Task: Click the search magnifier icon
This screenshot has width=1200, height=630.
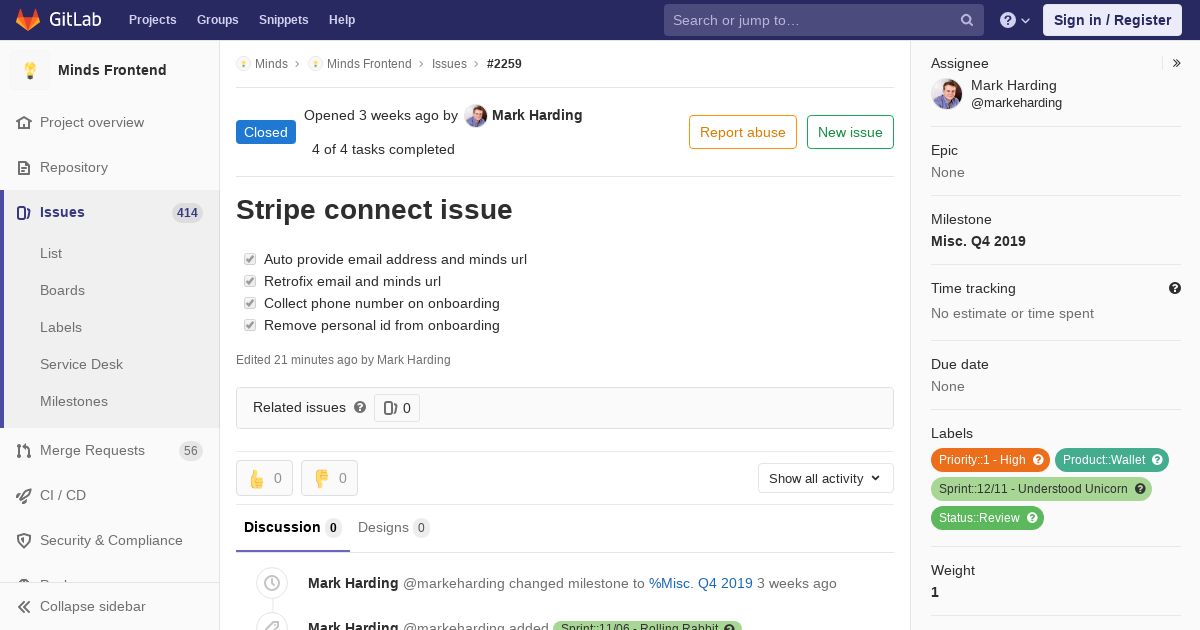Action: pyautogui.click(x=967, y=20)
